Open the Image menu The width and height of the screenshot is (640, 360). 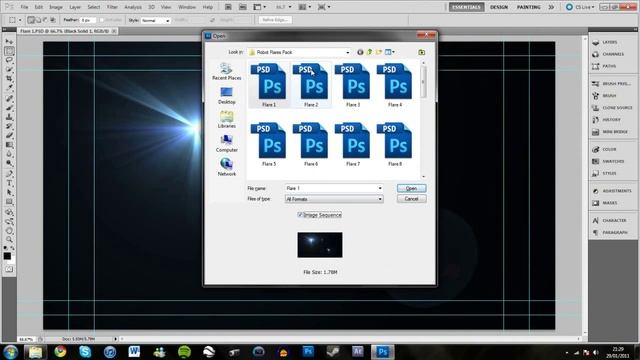(56, 7)
